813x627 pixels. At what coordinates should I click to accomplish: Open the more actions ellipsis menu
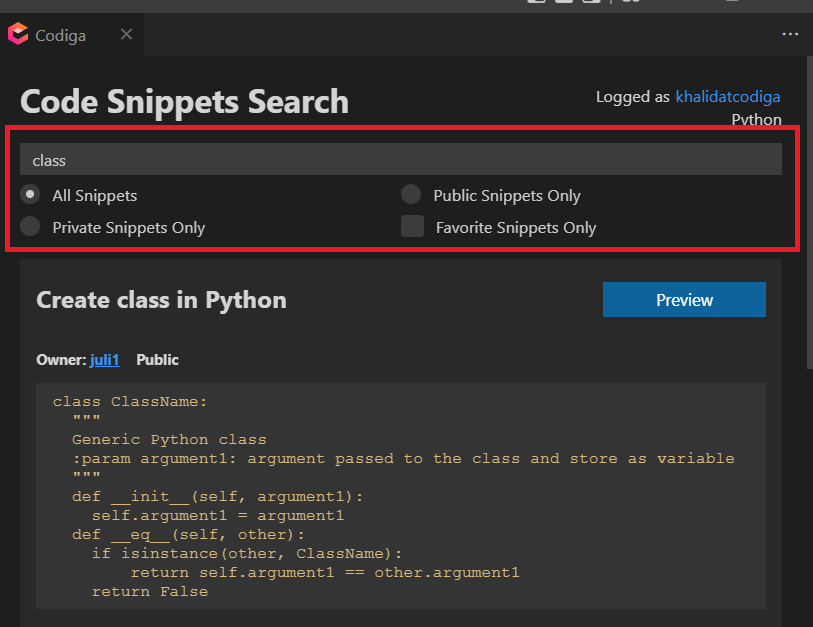pyautogui.click(x=790, y=34)
